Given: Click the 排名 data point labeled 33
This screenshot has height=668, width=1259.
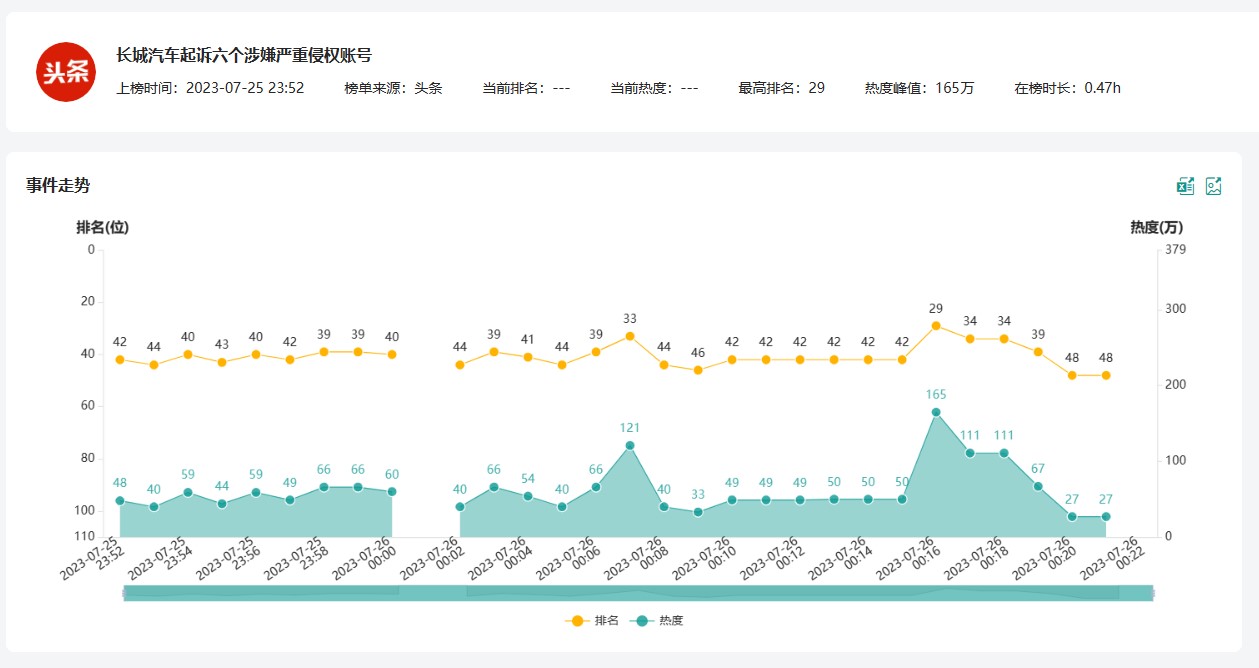Looking at the screenshot, I should coord(630,336).
